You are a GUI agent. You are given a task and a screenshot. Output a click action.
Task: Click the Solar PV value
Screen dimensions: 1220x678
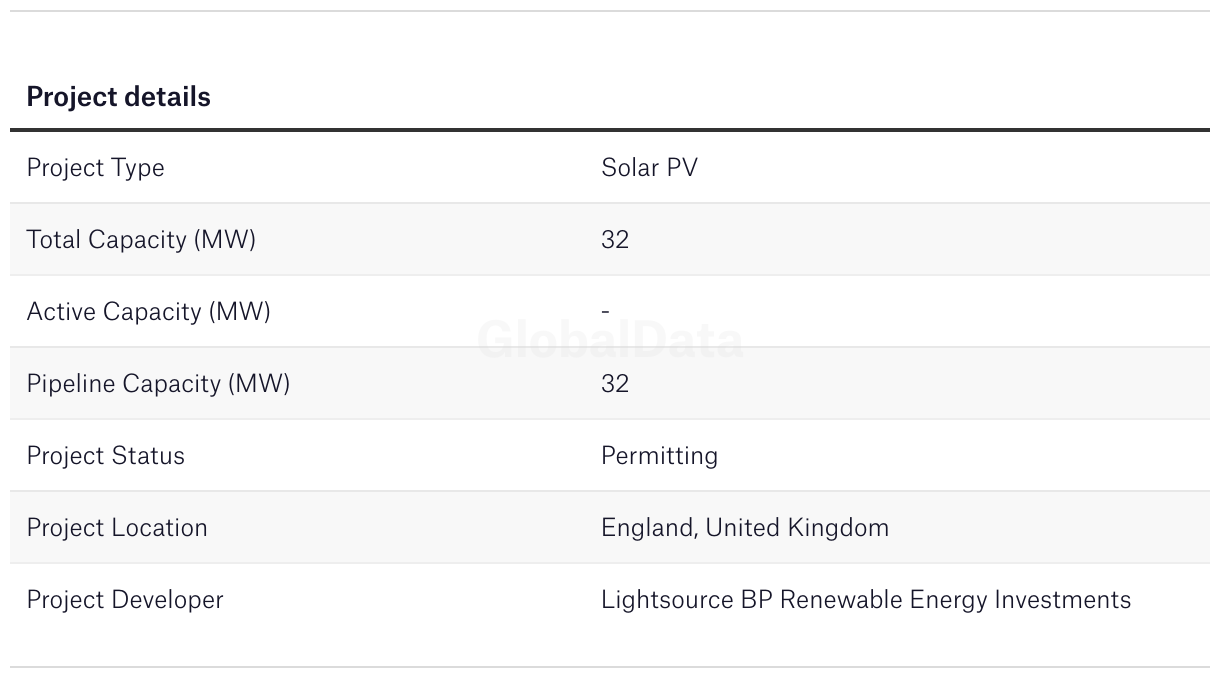pos(649,168)
